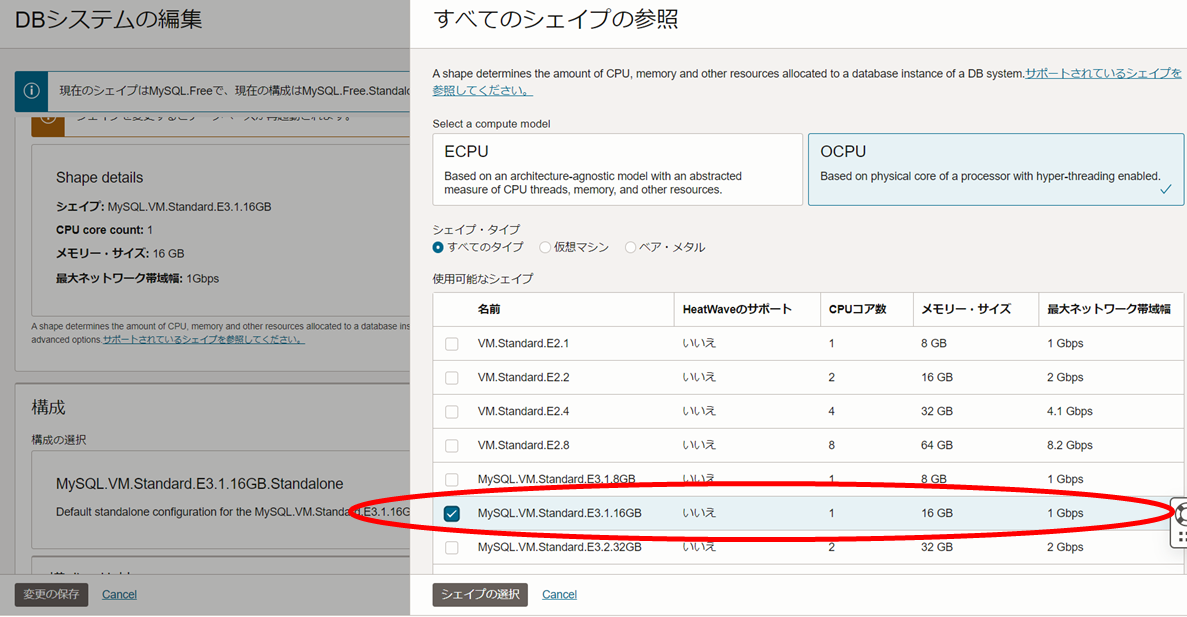Check the VM.Standard.E2.2 row checkbox

pyautogui.click(x=452, y=378)
